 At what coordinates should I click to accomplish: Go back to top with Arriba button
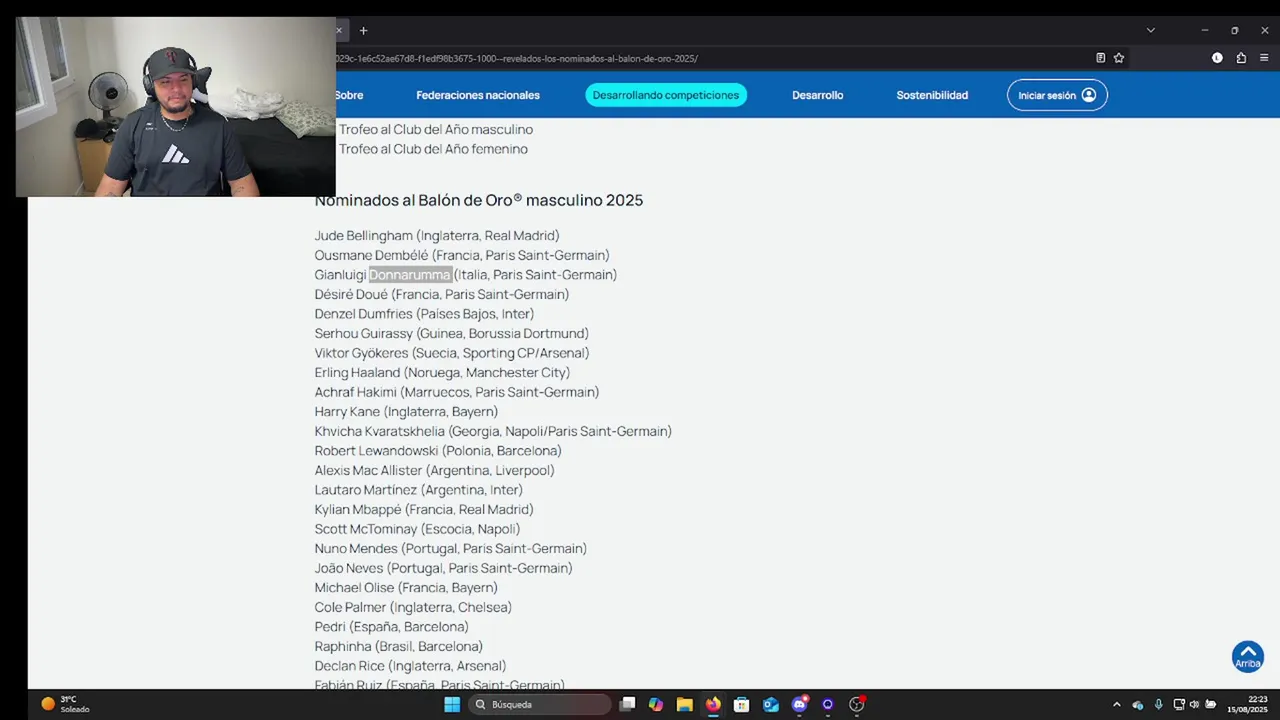click(1248, 657)
